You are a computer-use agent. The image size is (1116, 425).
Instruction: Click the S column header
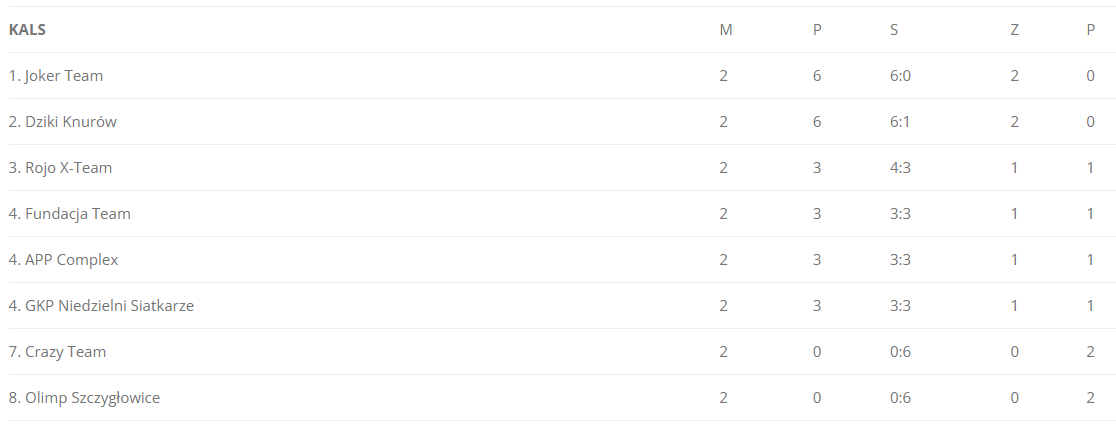tap(894, 30)
